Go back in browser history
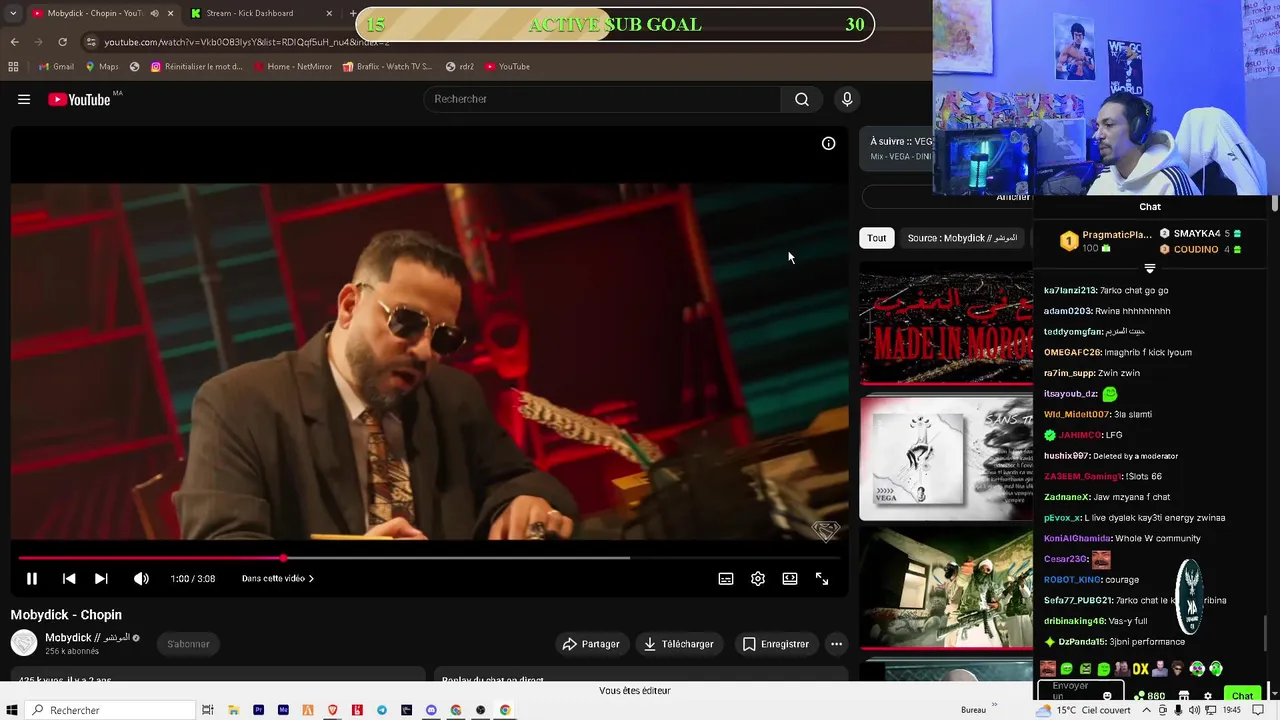Screen dimensions: 1280x720 pos(14,42)
